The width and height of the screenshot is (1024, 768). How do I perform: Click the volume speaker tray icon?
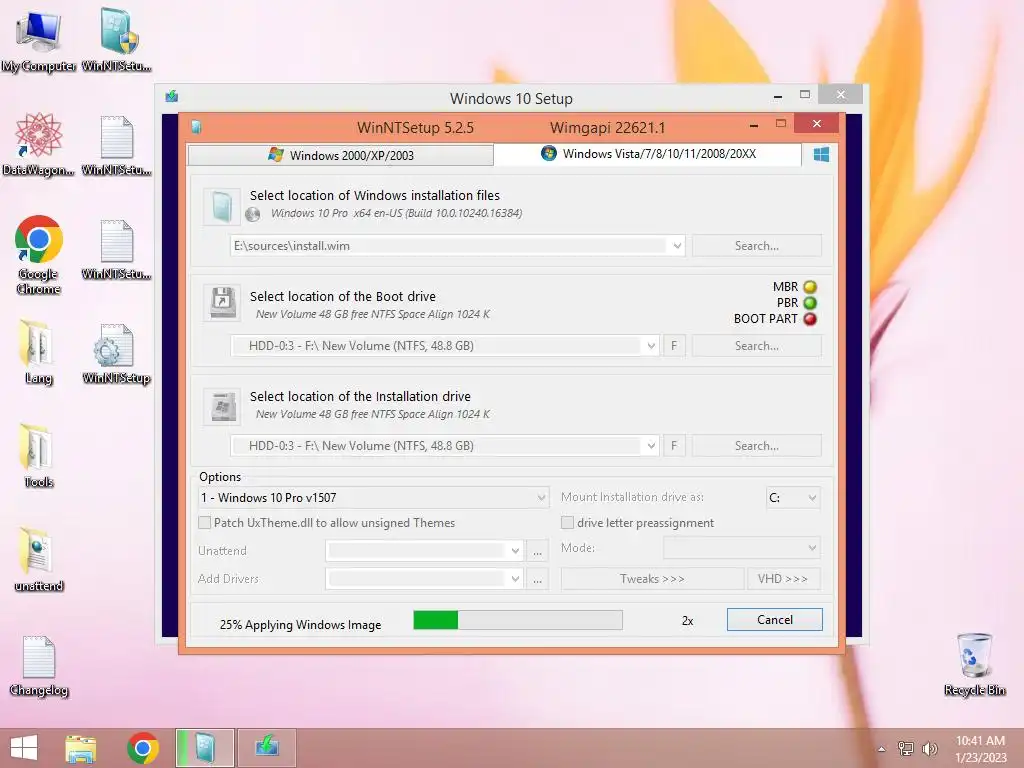(929, 748)
